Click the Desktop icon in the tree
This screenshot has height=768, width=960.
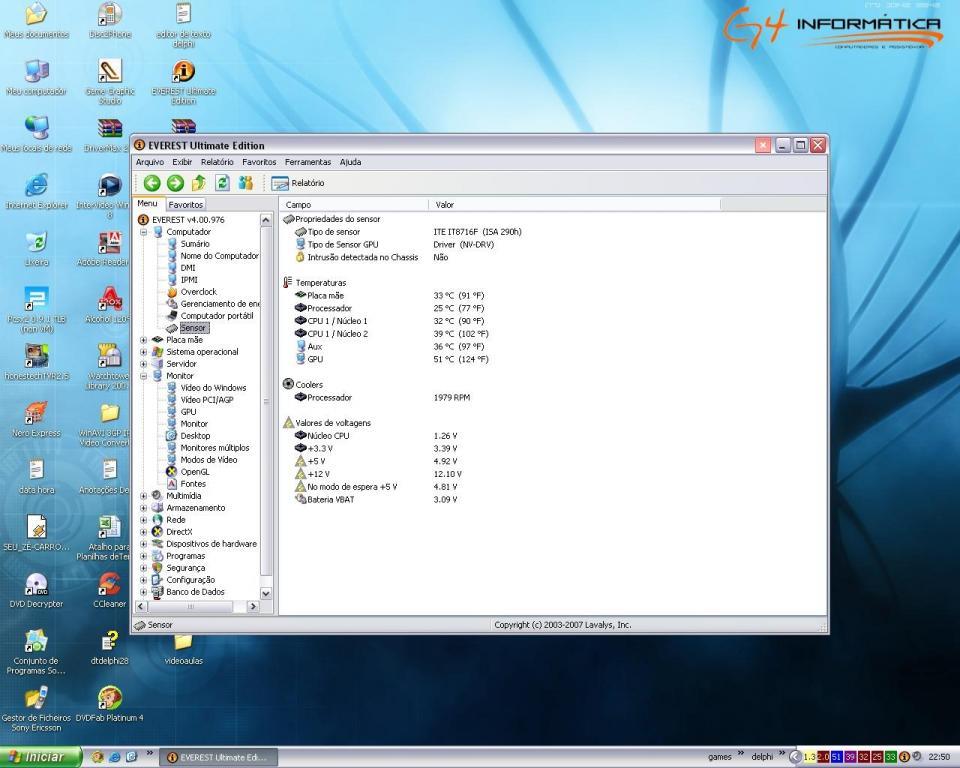pyautogui.click(x=172, y=436)
